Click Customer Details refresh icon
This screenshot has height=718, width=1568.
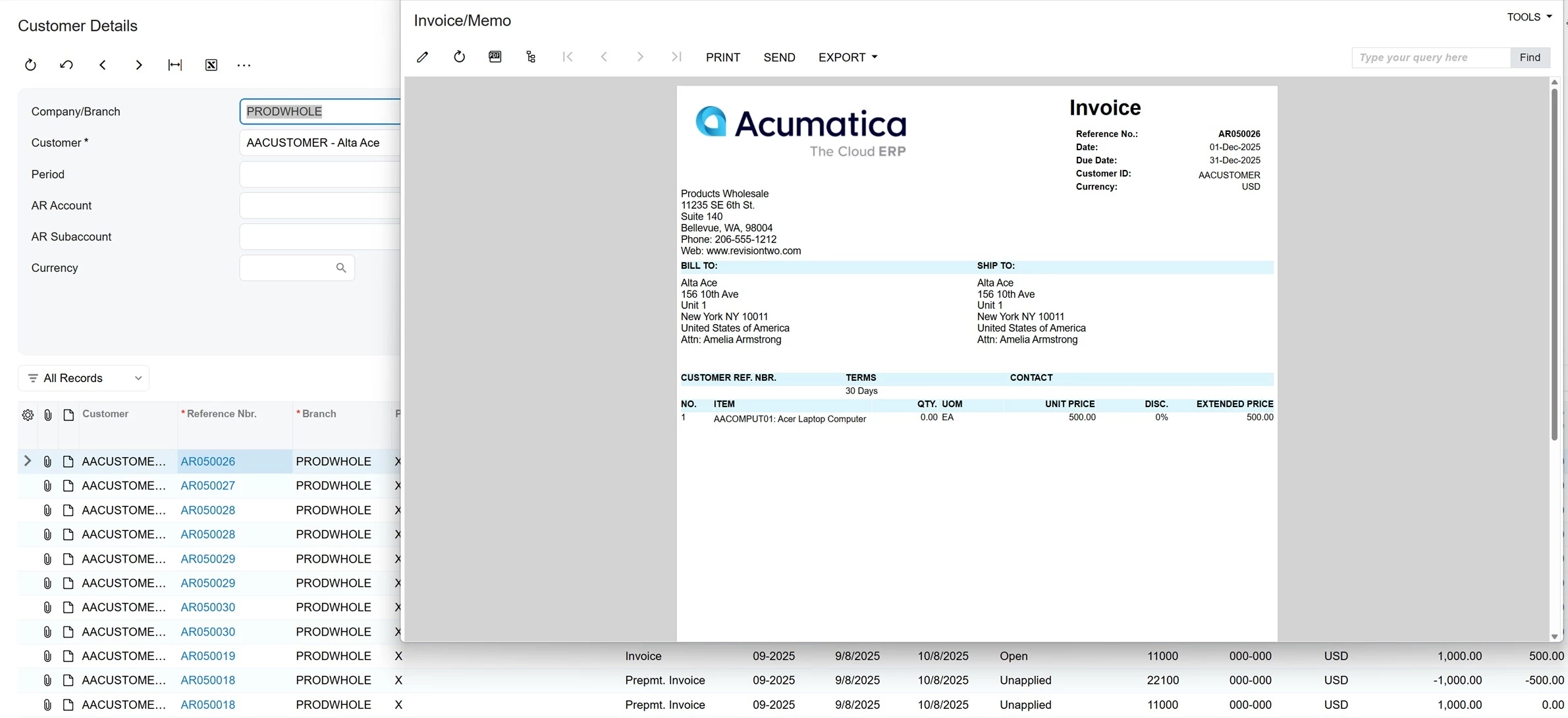pyautogui.click(x=30, y=65)
